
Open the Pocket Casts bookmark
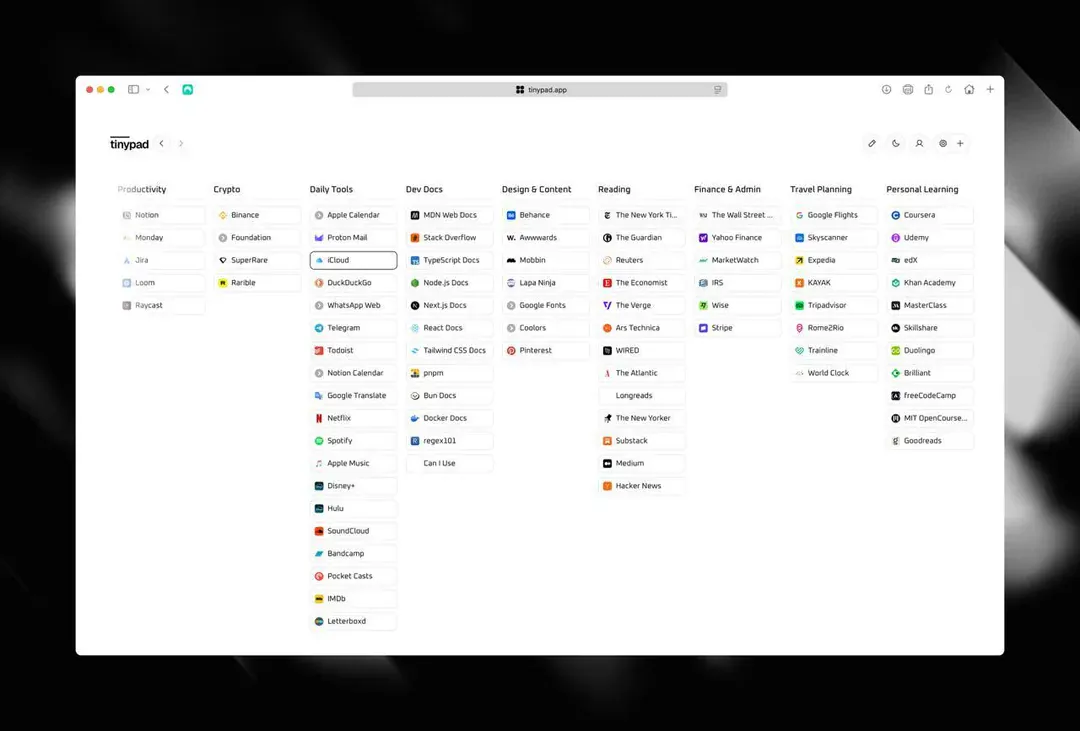coord(353,576)
